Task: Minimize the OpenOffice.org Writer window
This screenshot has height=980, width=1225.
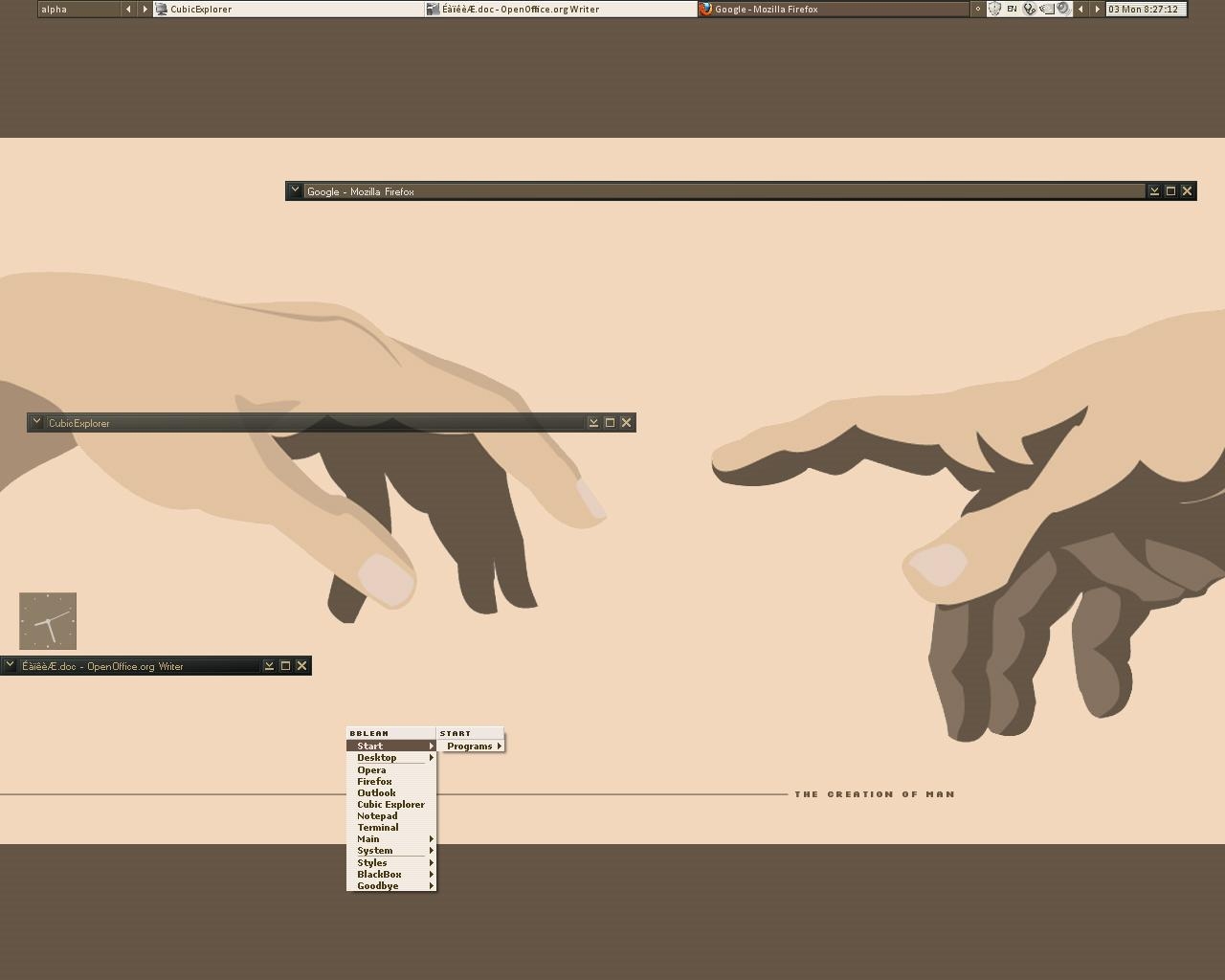Action: click(x=269, y=665)
